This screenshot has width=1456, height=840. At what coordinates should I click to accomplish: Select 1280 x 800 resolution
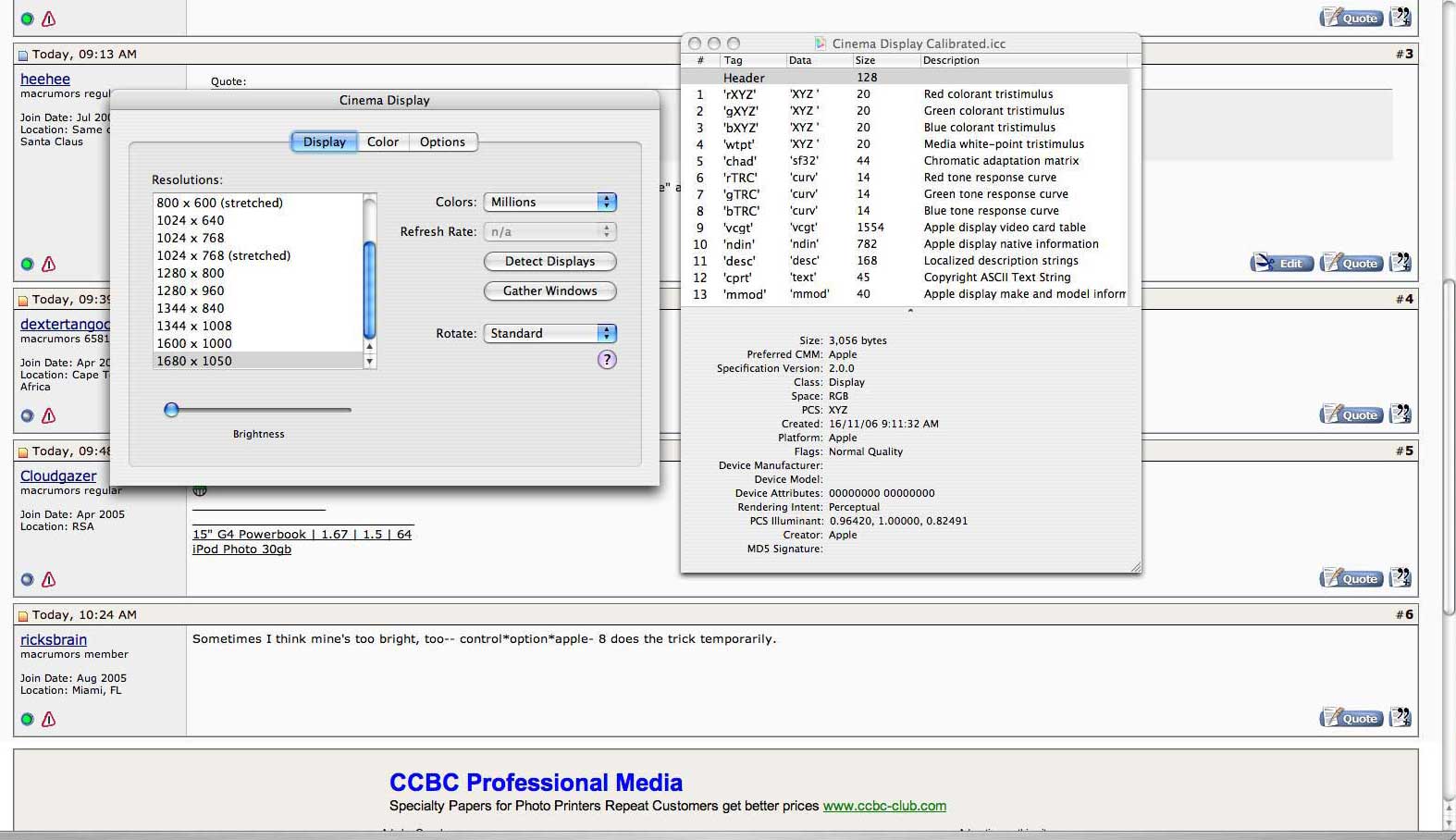point(258,273)
